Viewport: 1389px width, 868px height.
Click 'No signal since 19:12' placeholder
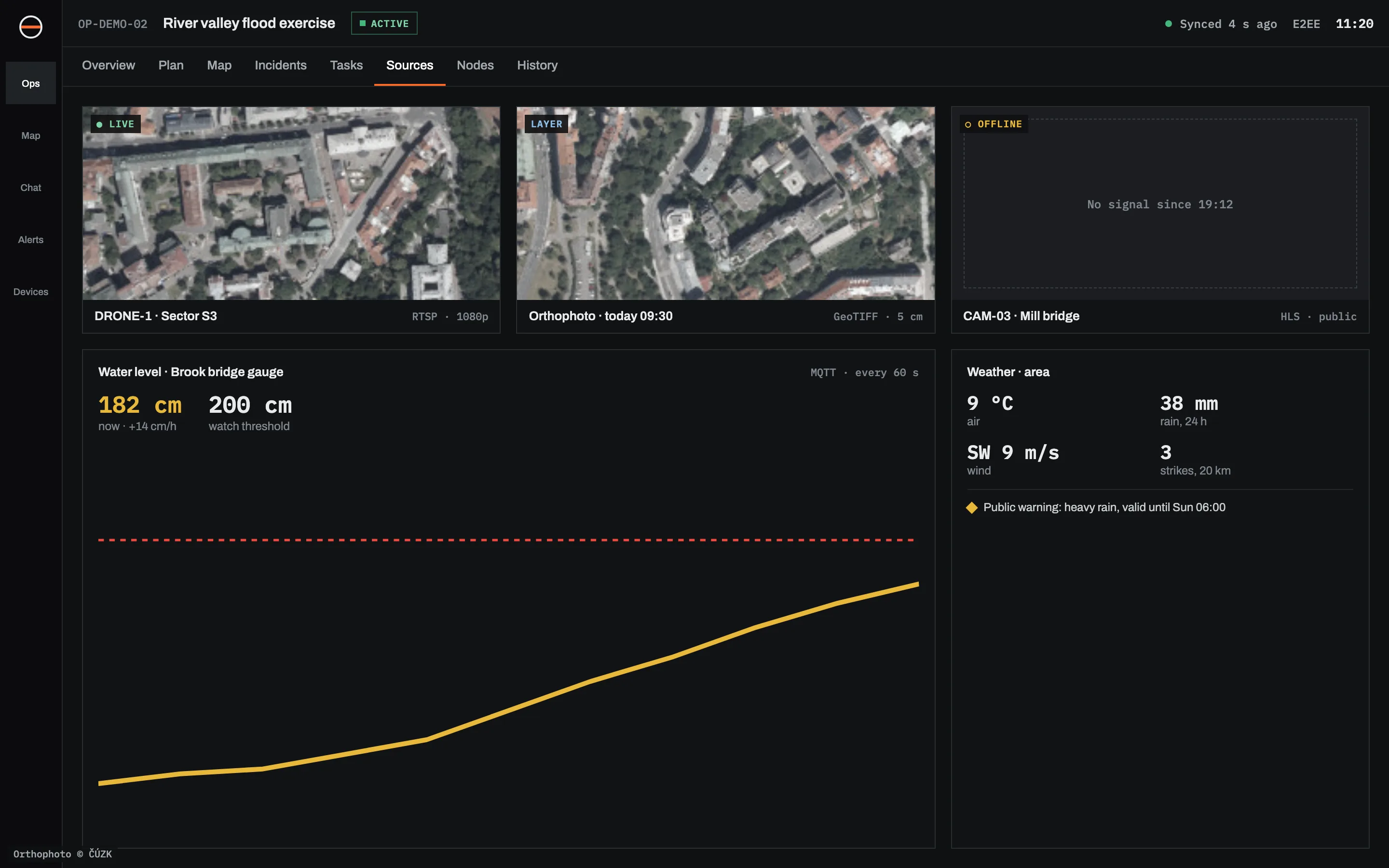pyautogui.click(x=1160, y=204)
